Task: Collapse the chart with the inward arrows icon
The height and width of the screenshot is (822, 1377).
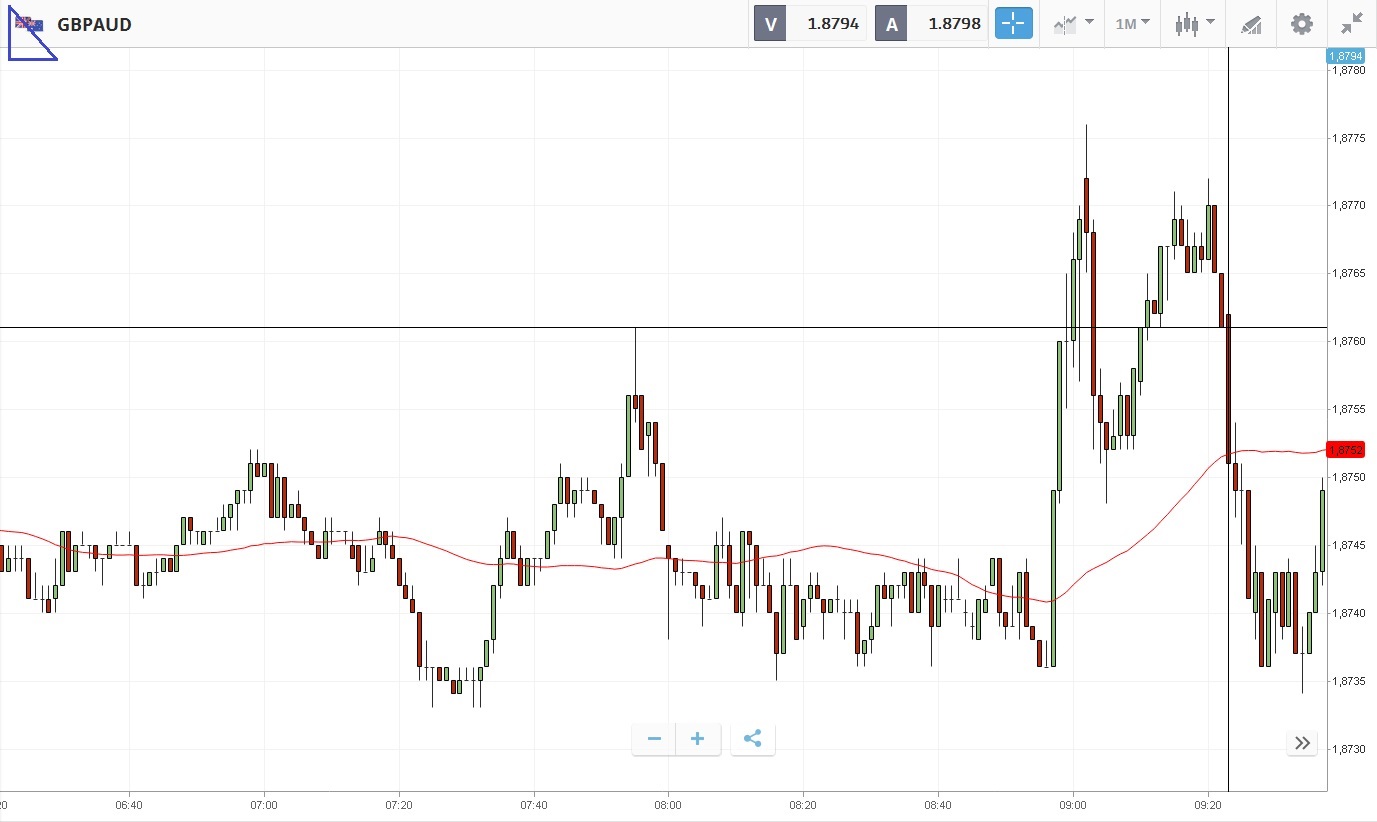Action: (1352, 24)
